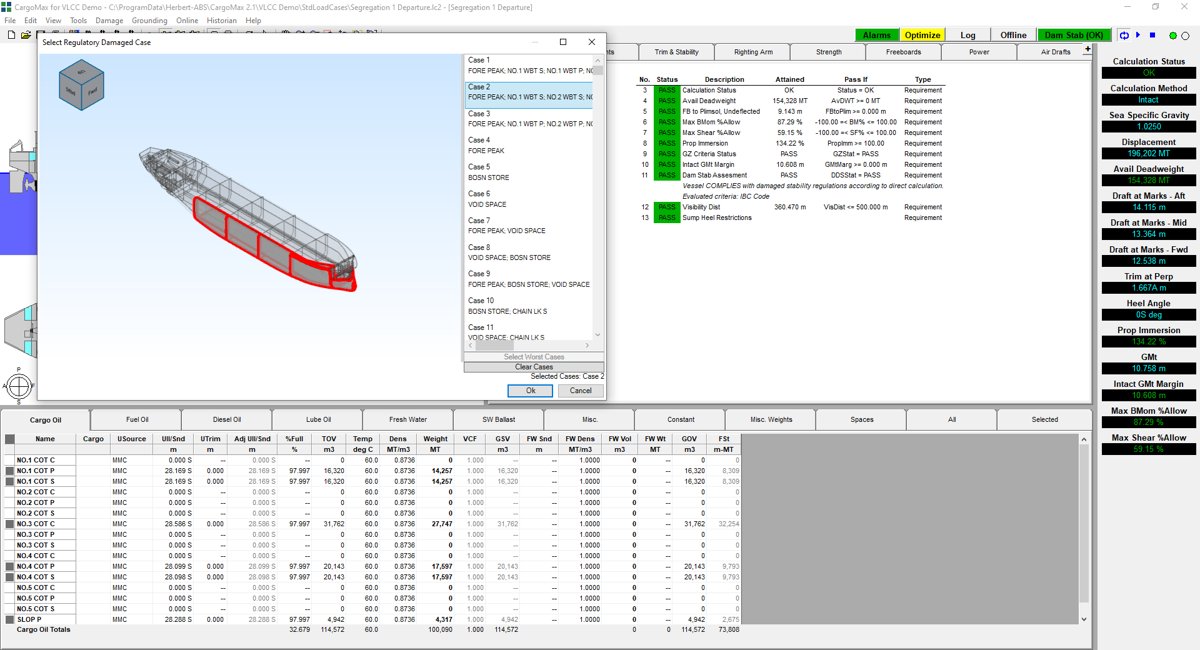1200x650 pixels.
Task: Toggle the NO.1 COT P row marker
Action: [x=10, y=470]
